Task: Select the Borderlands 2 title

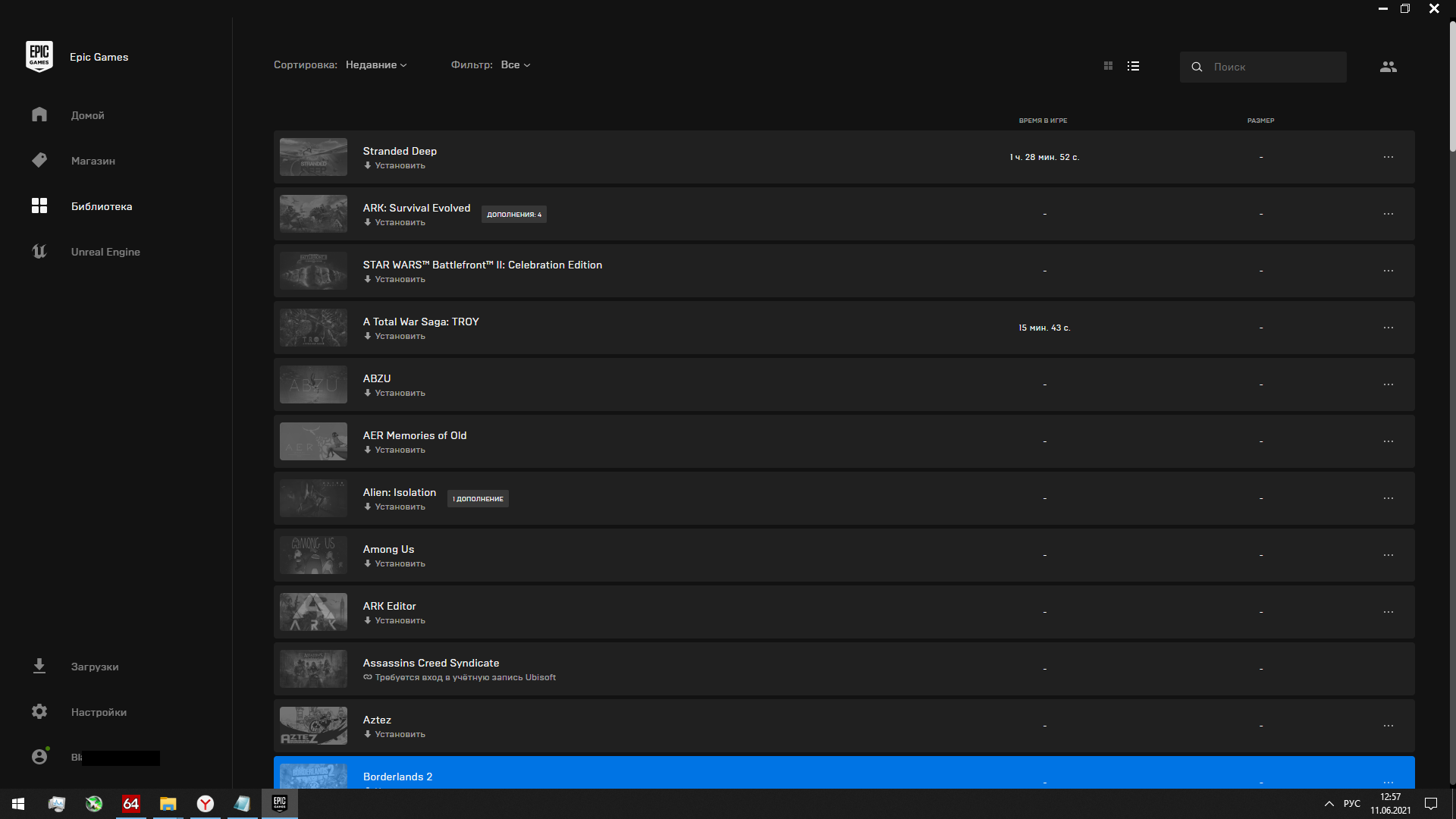Action: coord(397,777)
